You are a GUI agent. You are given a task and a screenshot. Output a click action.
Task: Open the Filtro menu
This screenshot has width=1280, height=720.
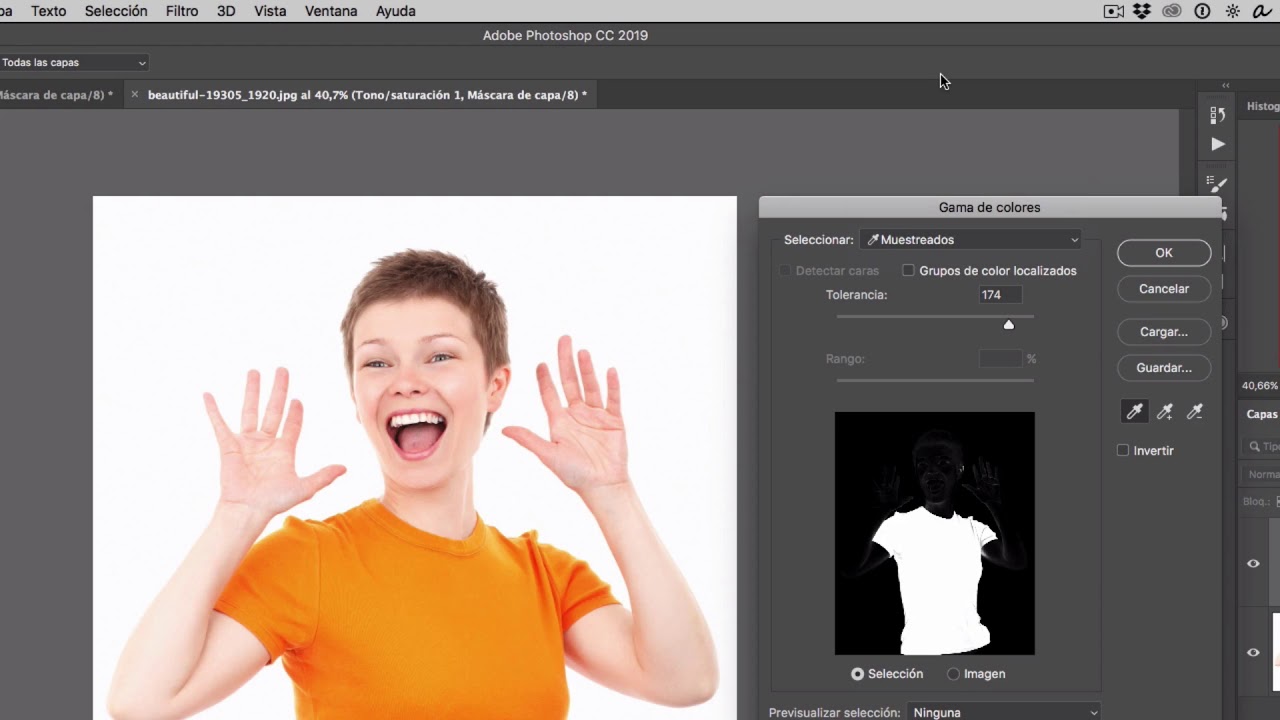[182, 11]
